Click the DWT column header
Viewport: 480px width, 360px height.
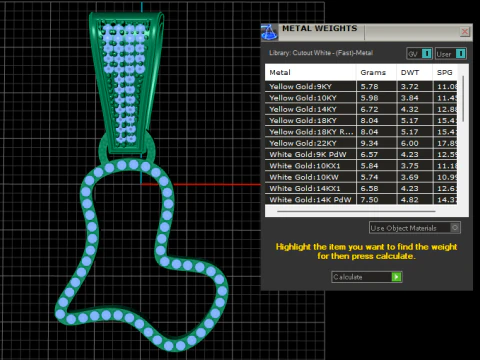tap(415, 72)
